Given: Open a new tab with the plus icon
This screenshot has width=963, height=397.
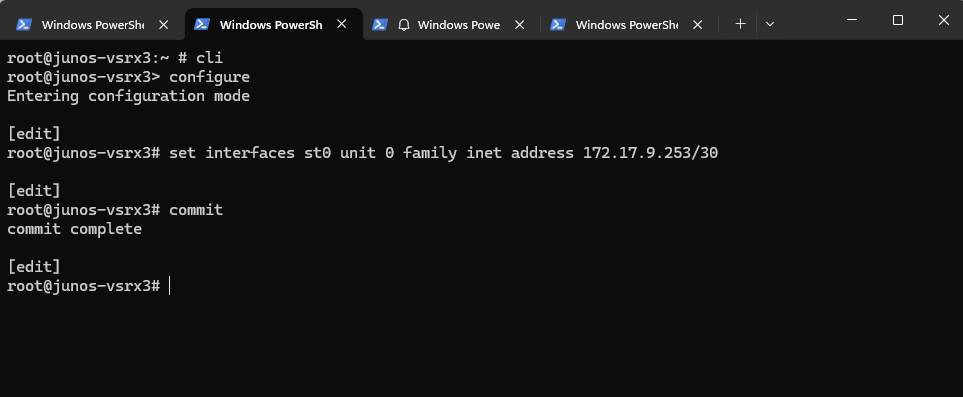Looking at the screenshot, I should [741, 24].
